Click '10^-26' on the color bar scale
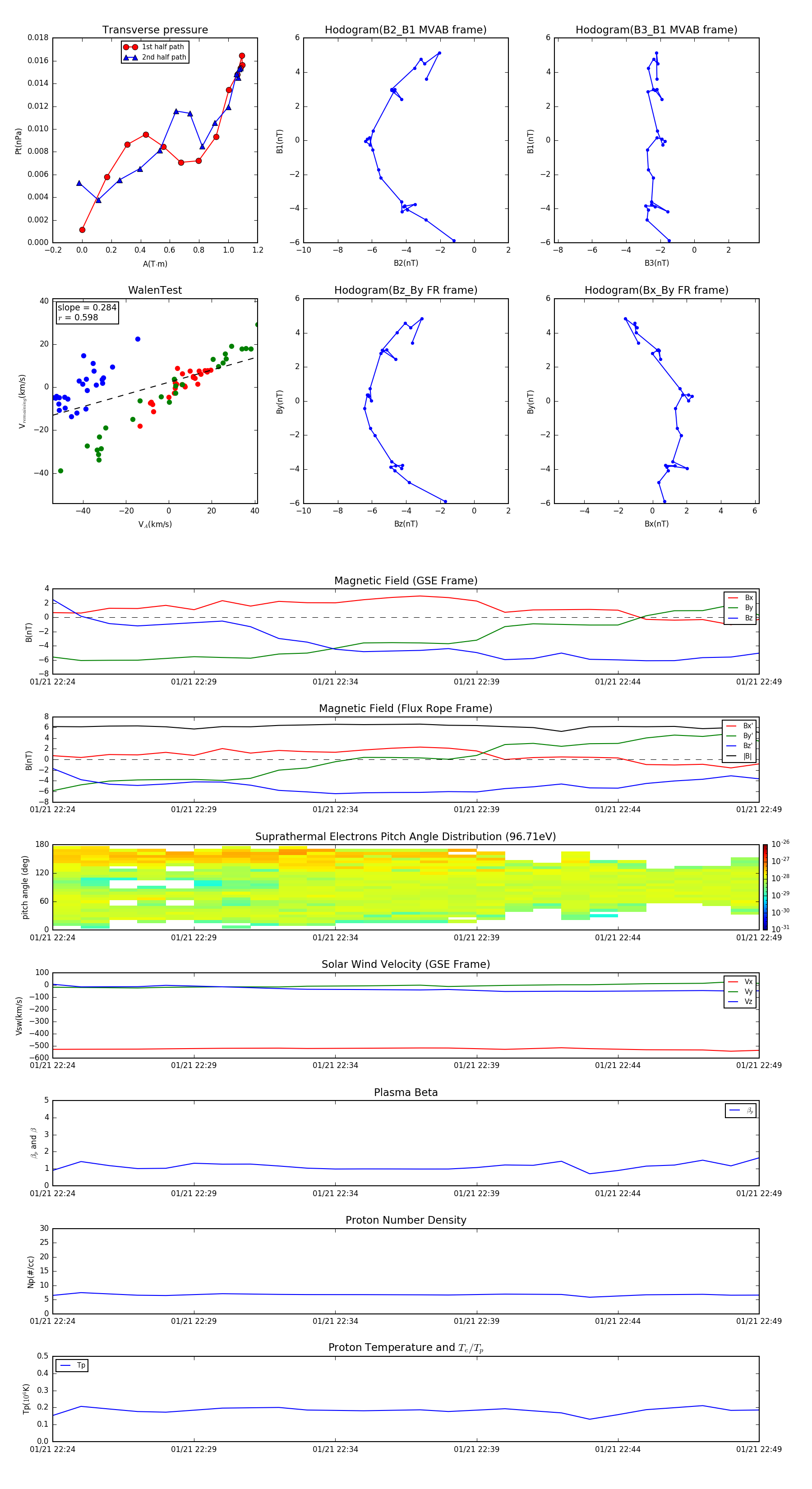This screenshot has height=1489, width=812. pos(780,844)
